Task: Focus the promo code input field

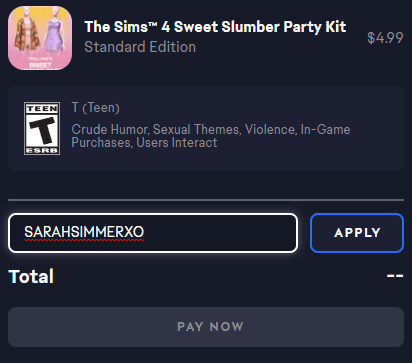Action: click(153, 233)
